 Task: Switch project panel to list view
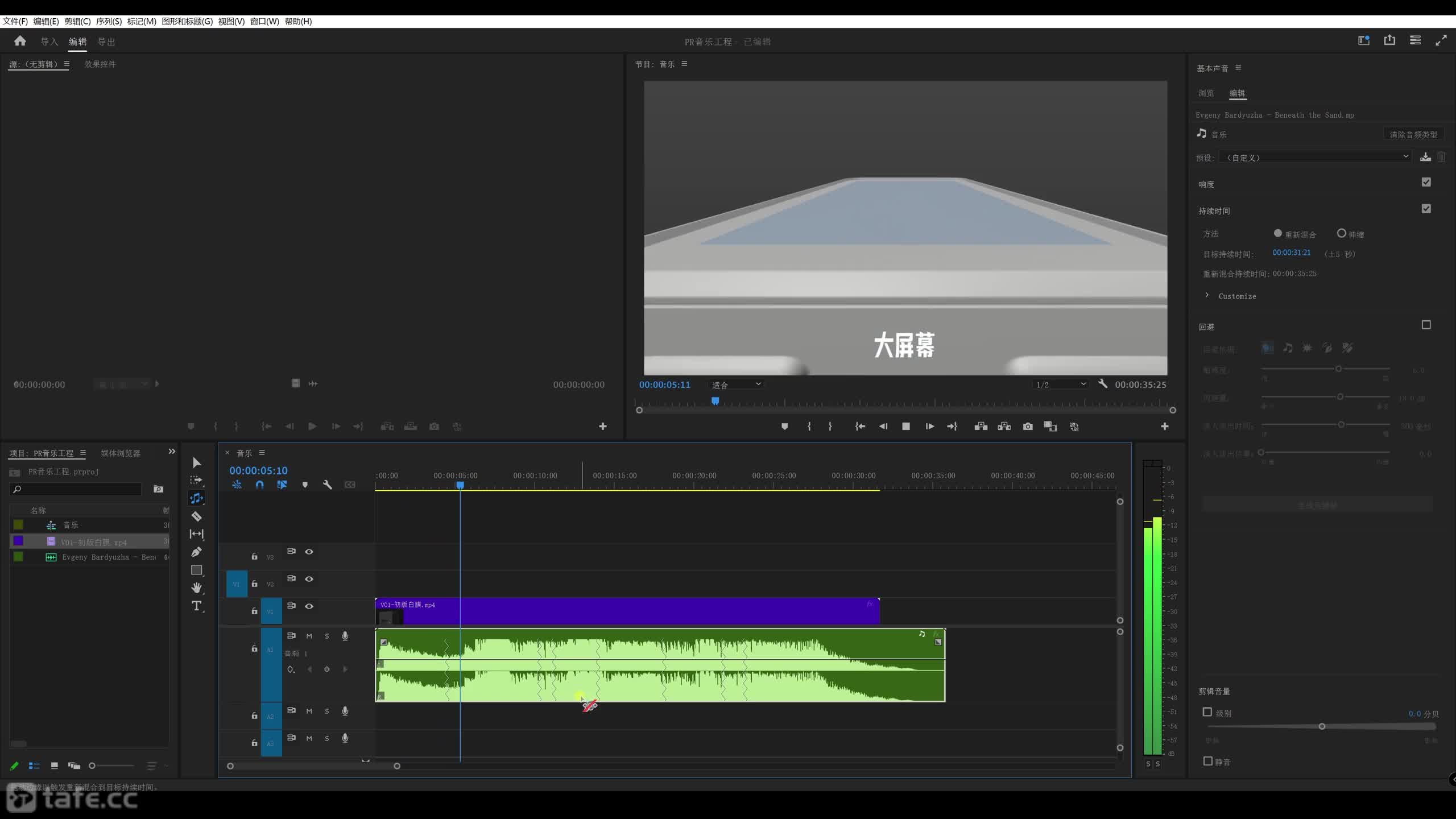[x=34, y=766]
